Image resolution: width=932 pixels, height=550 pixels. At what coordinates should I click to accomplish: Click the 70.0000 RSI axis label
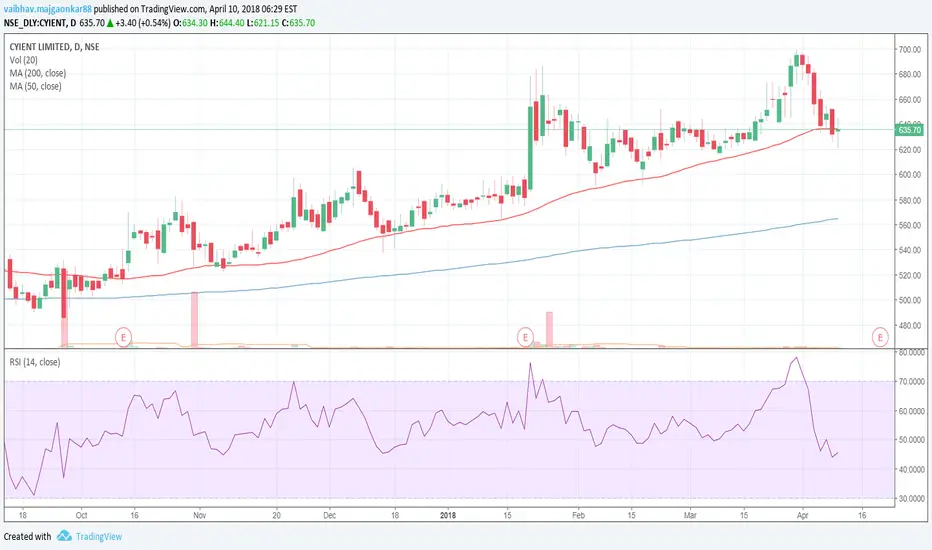pos(911,382)
